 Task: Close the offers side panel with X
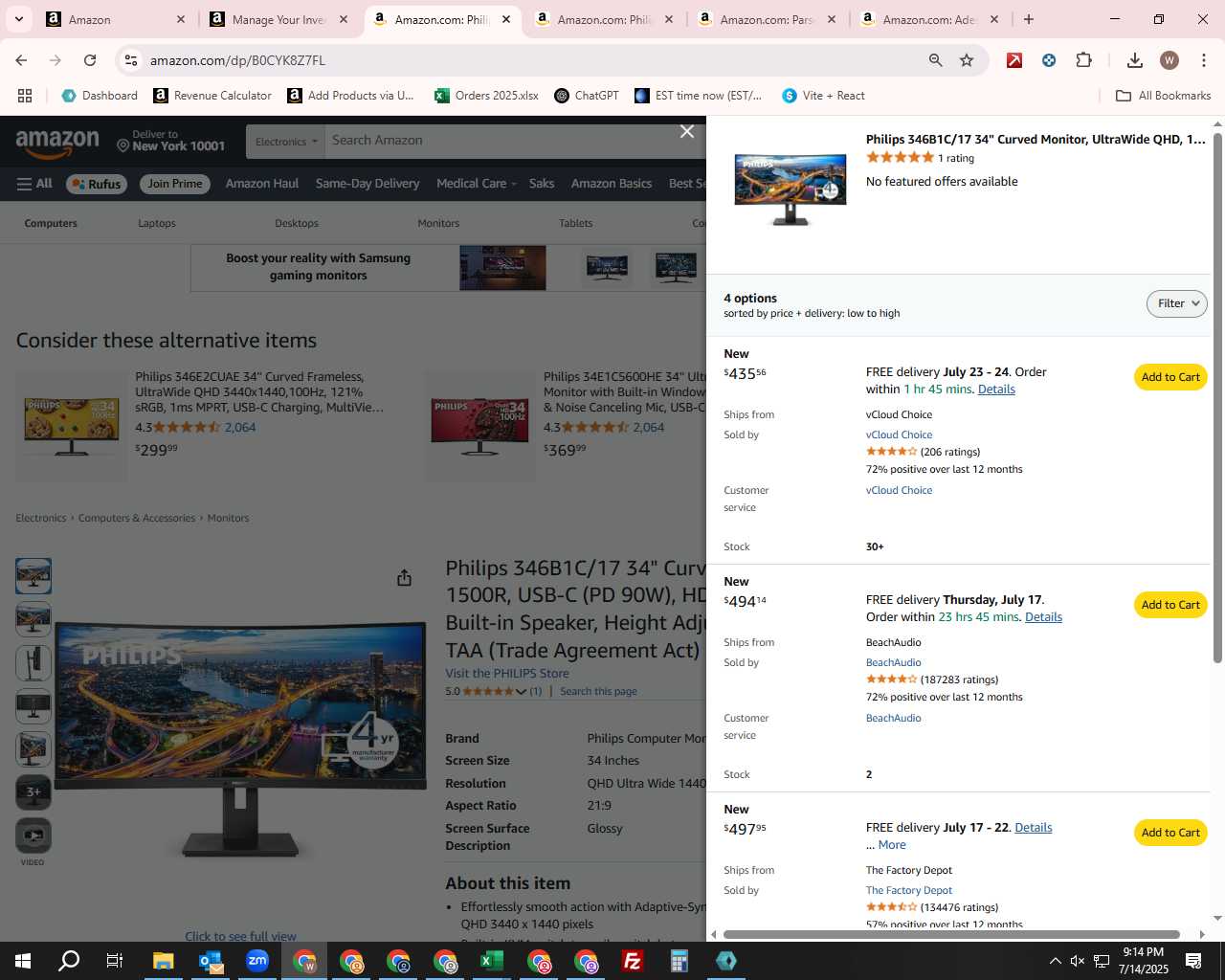[x=686, y=131]
